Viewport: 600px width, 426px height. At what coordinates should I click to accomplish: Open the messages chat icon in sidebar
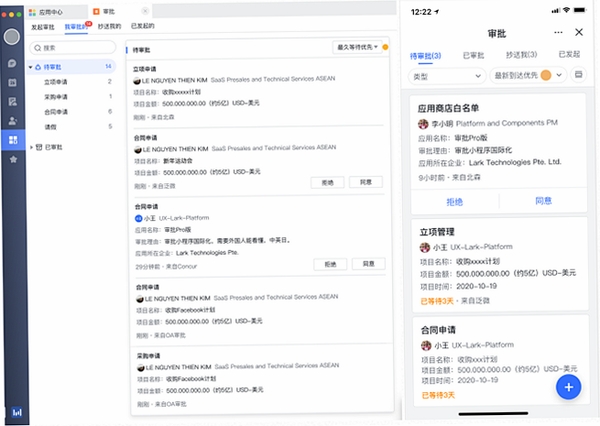point(12,63)
